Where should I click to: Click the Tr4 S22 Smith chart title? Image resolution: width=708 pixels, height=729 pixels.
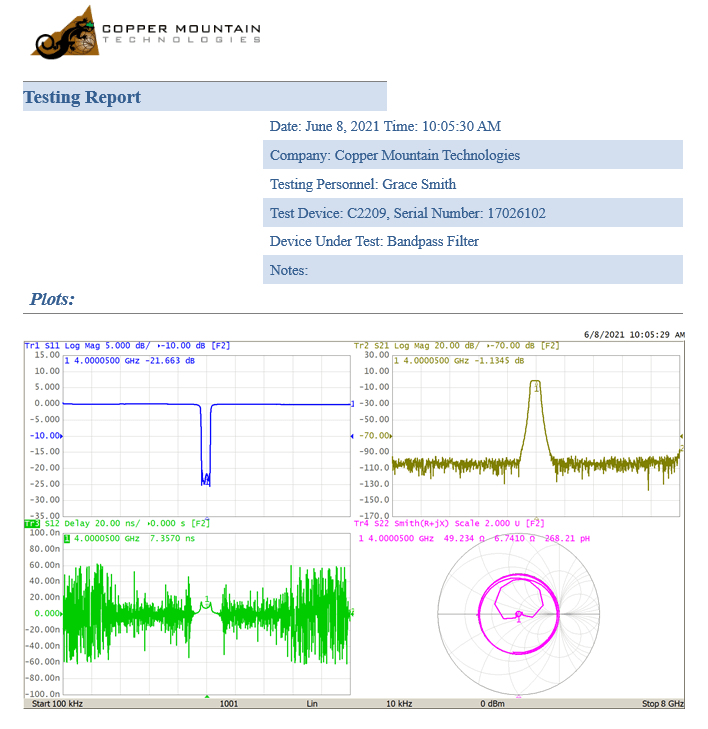(x=449, y=524)
